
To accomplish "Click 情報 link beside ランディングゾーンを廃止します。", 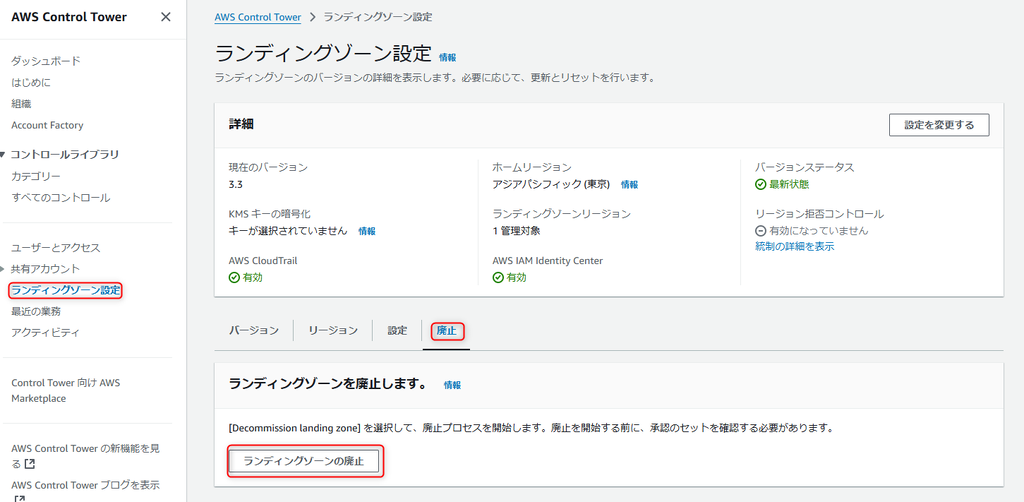I will [452, 385].
